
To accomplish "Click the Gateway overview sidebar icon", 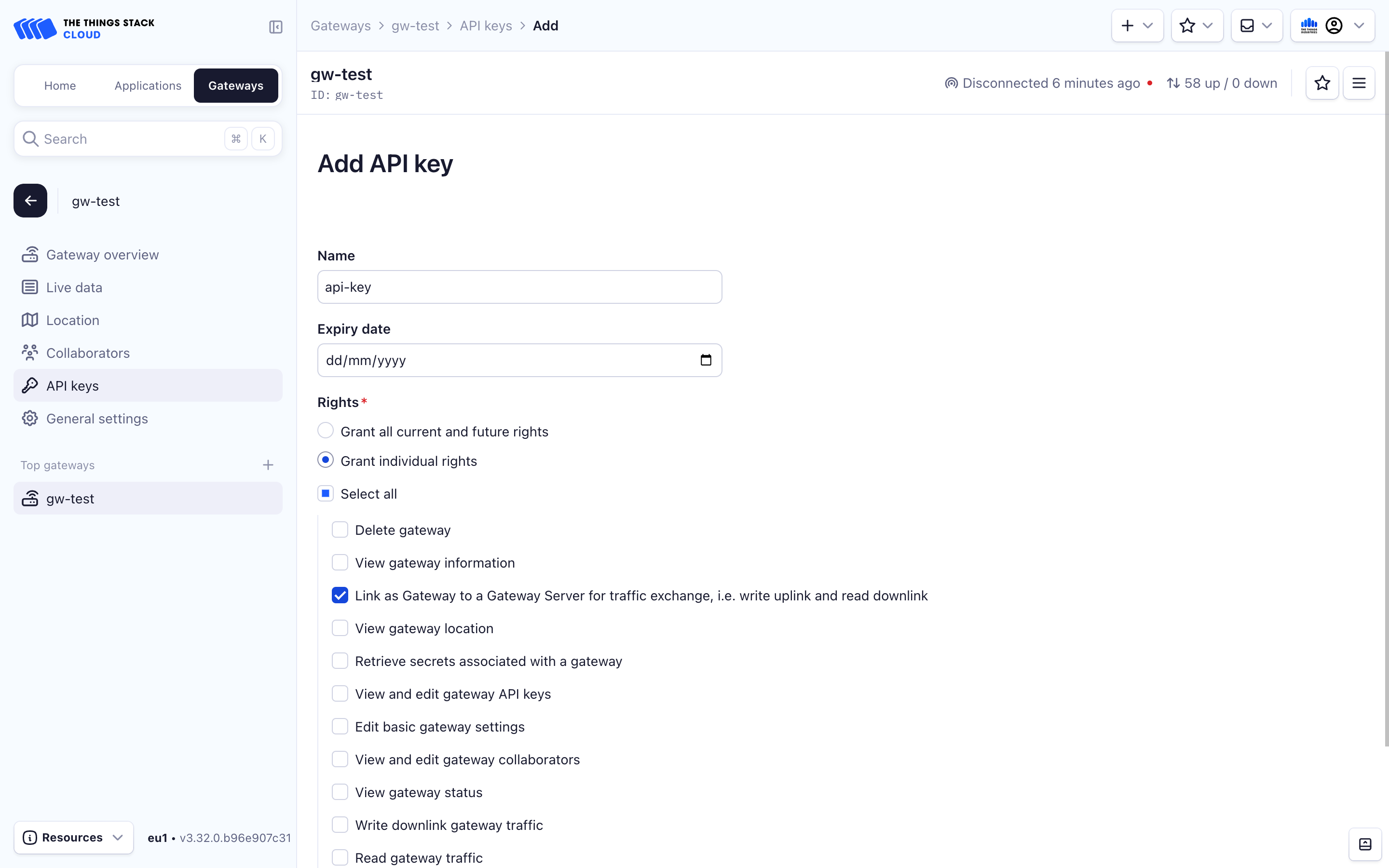I will (x=31, y=254).
